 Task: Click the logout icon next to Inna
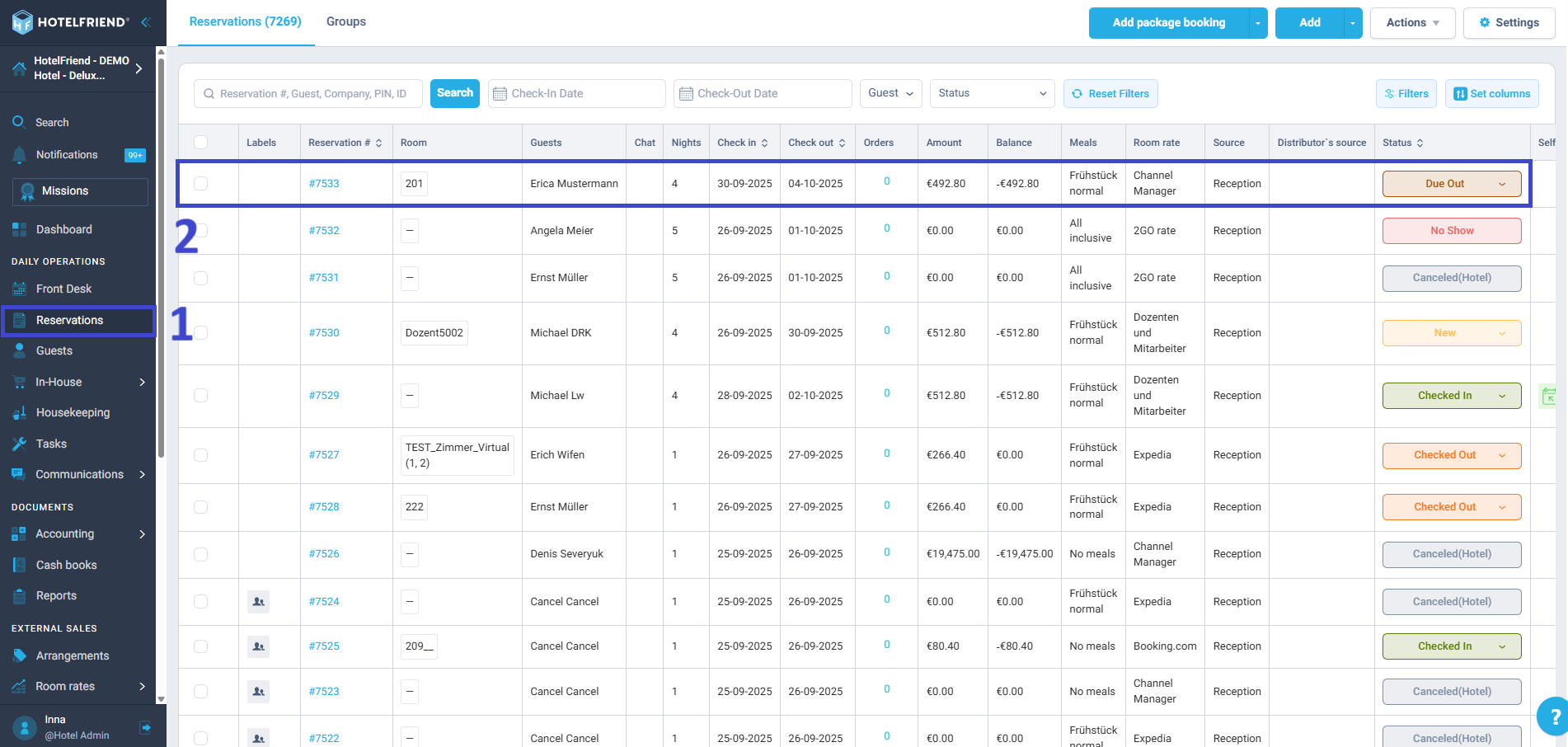(x=146, y=727)
